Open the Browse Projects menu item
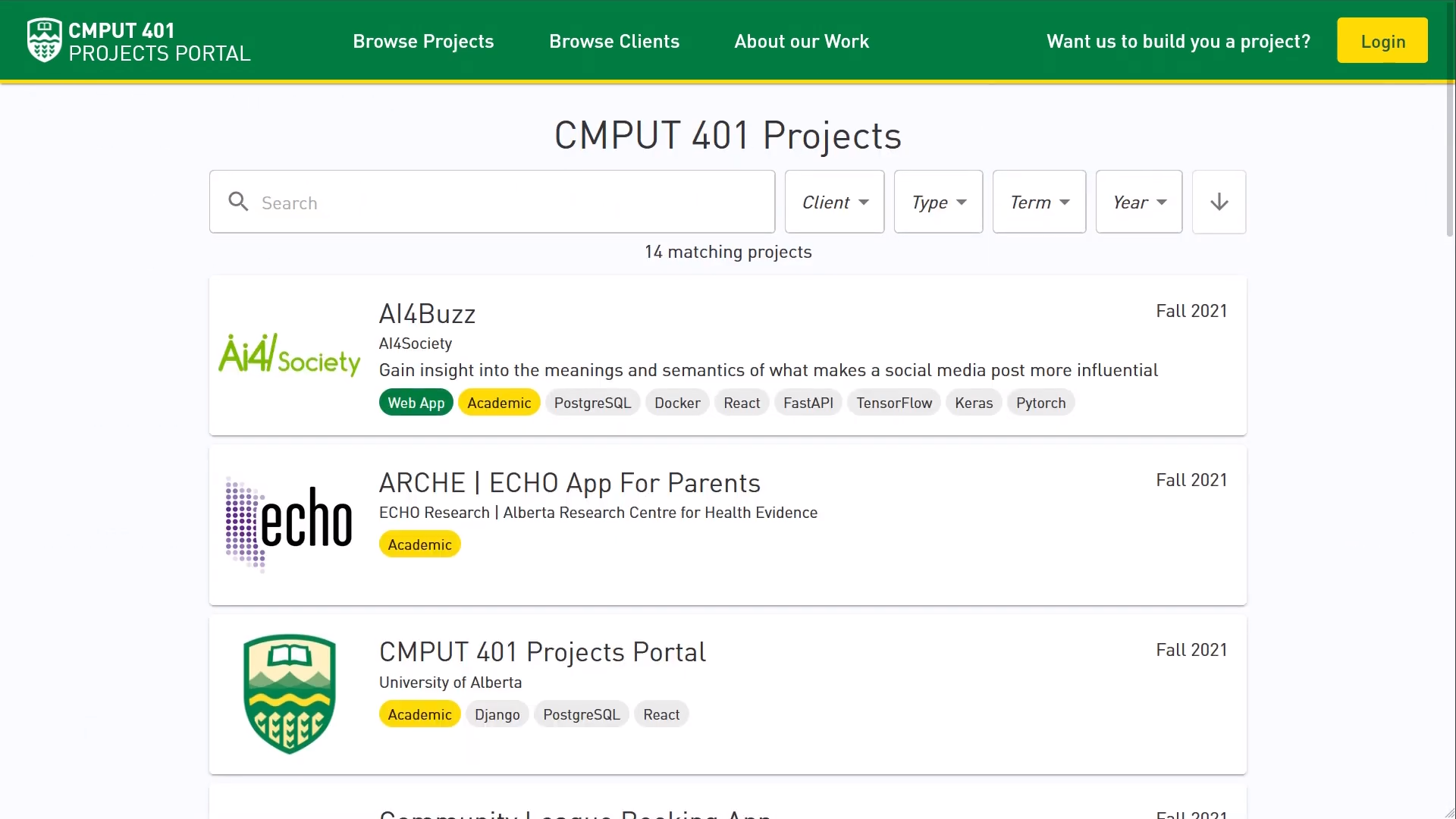Screen dimensions: 1456x819 (x=423, y=41)
